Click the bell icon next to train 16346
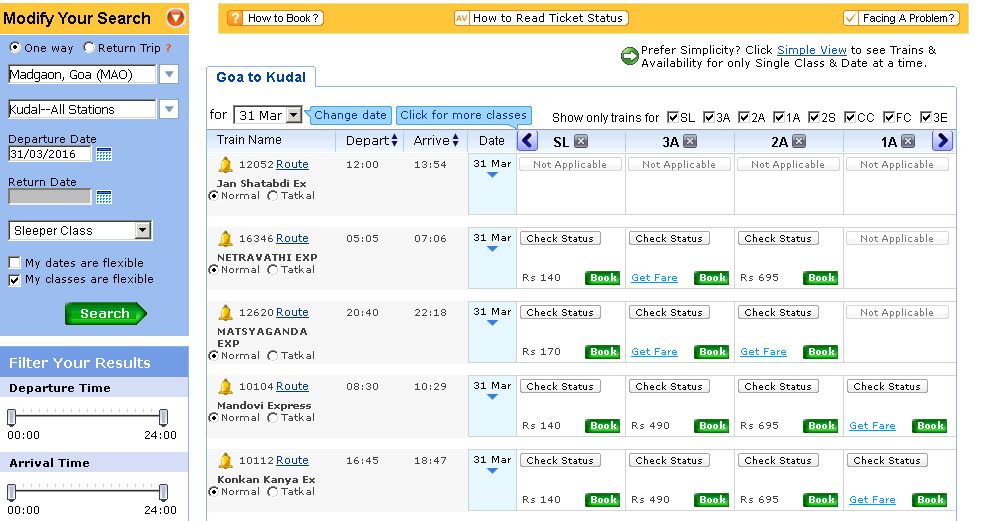Viewport: 990px width, 521px height. (x=225, y=239)
